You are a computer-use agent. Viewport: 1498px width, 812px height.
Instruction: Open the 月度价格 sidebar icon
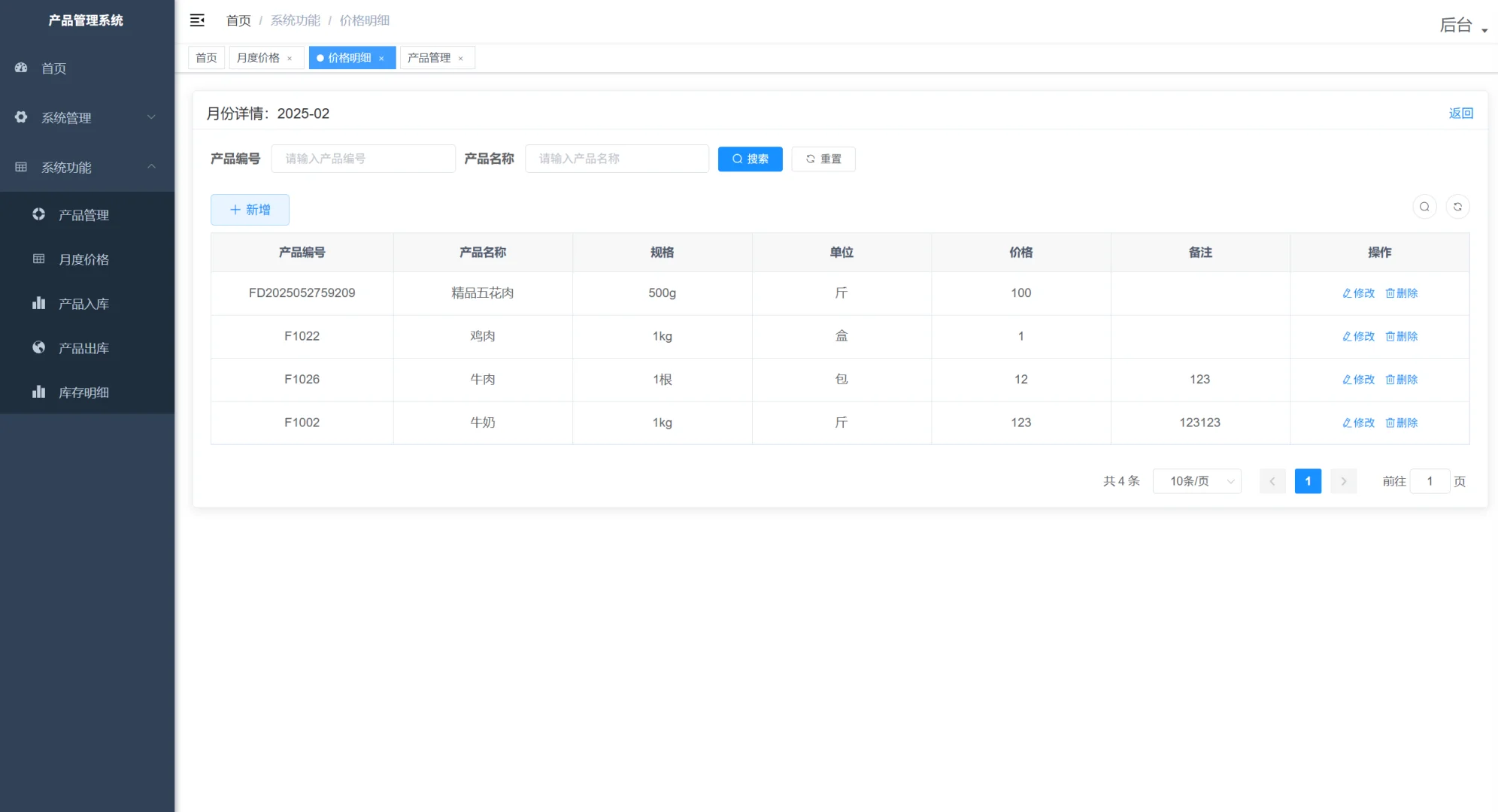pyautogui.click(x=38, y=259)
